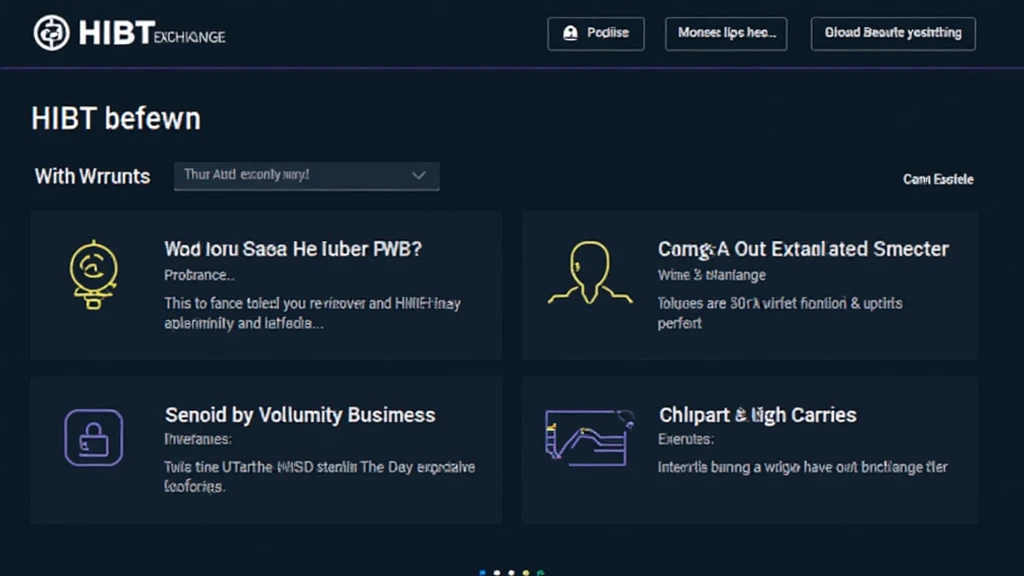Open the 'Comg A Out Extanlated Smecter' card
1024x576 pixels.
click(804, 249)
